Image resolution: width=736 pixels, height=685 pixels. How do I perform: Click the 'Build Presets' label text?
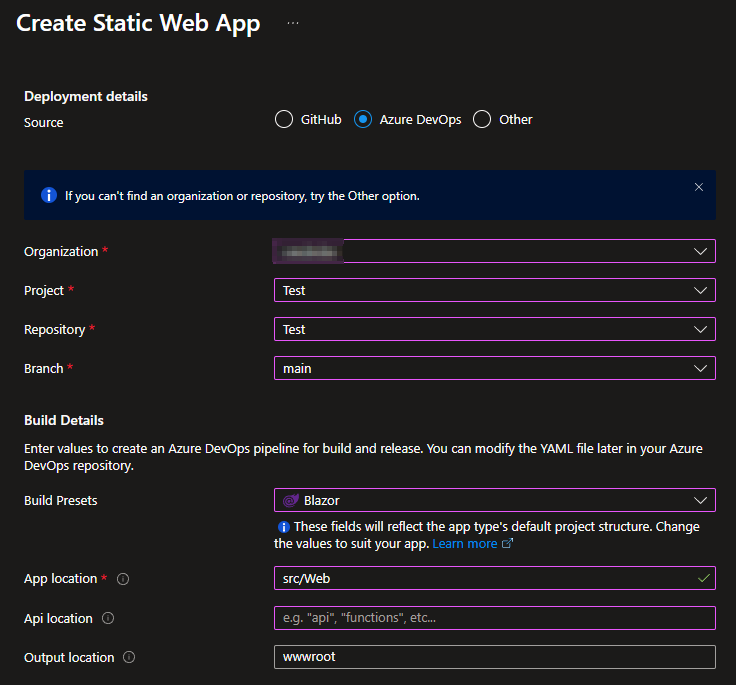(x=61, y=500)
